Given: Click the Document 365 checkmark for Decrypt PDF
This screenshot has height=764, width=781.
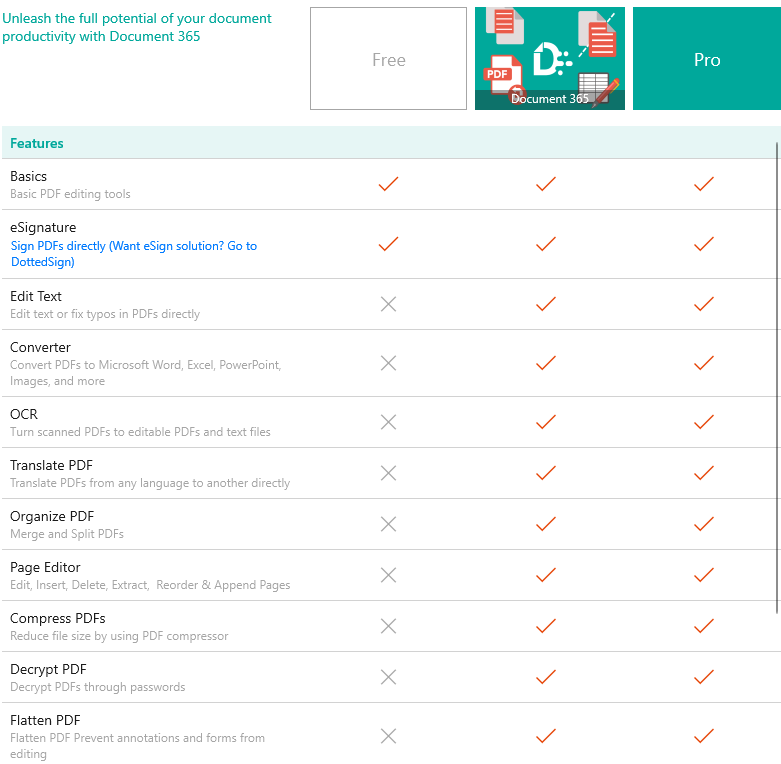Looking at the screenshot, I should [x=546, y=677].
